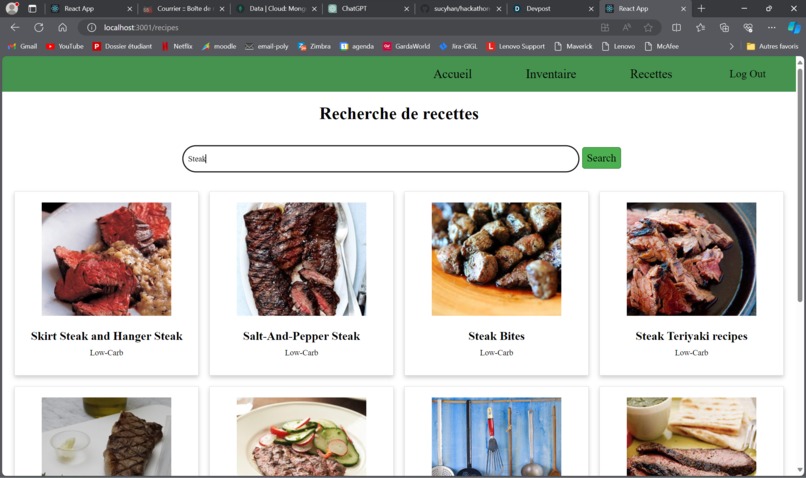Image resolution: width=806 pixels, height=478 pixels.
Task: Go to Accueil in the navbar
Action: tap(452, 74)
